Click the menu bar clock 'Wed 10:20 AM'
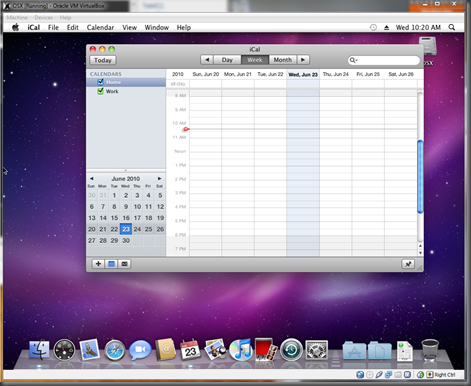Screen dimensions: 471x386 418,27
